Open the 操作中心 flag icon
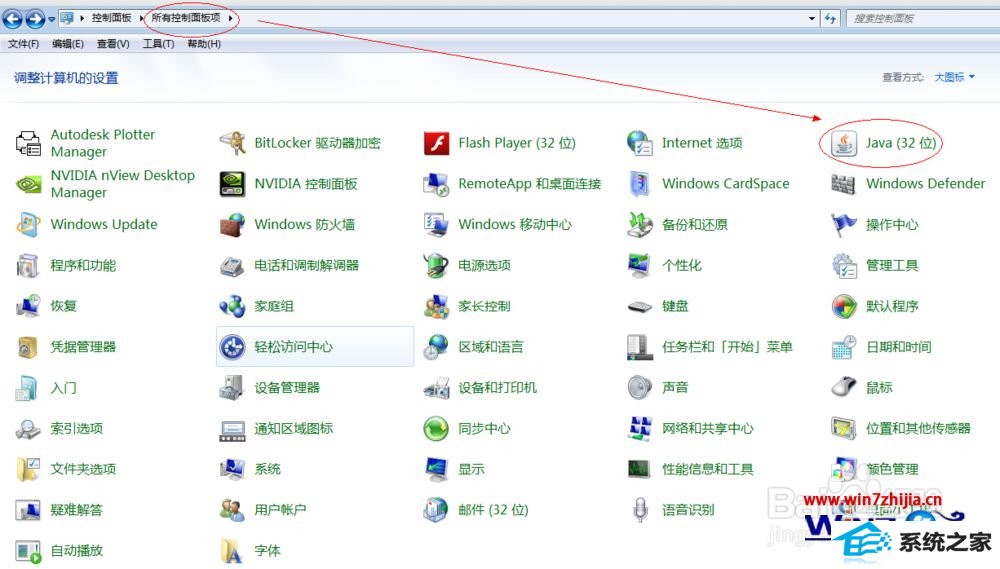 tap(844, 225)
